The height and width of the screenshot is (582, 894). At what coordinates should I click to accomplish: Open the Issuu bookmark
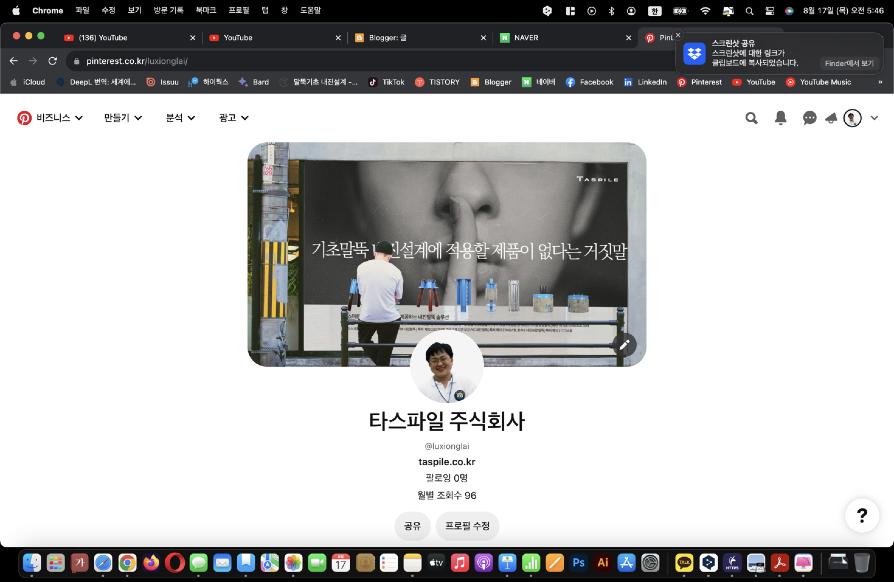[162, 82]
